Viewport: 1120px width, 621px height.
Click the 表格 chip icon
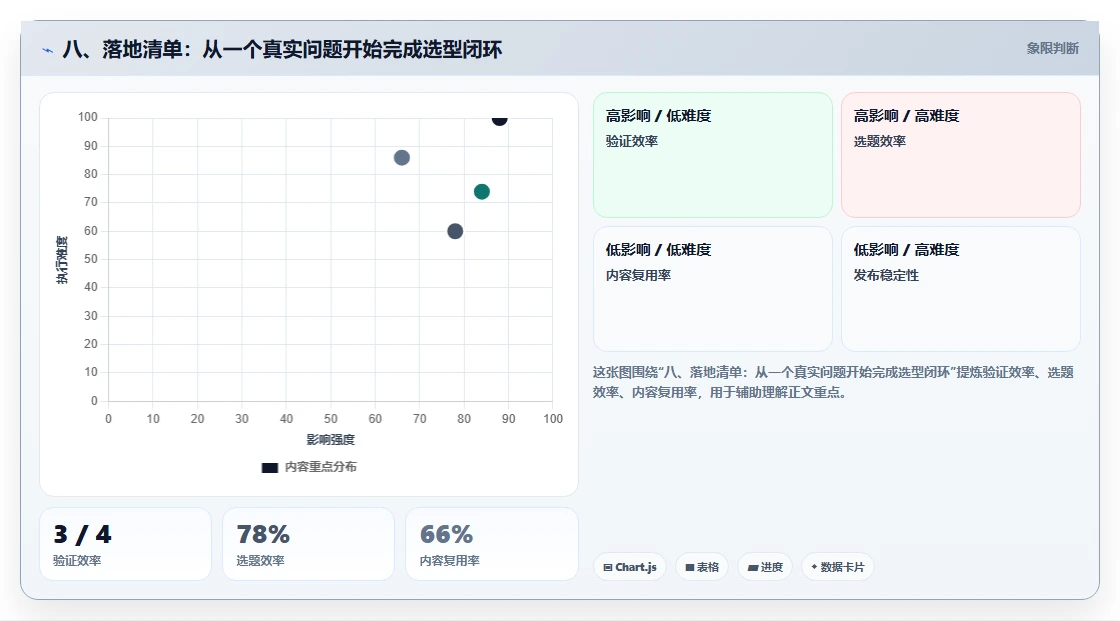[690, 567]
